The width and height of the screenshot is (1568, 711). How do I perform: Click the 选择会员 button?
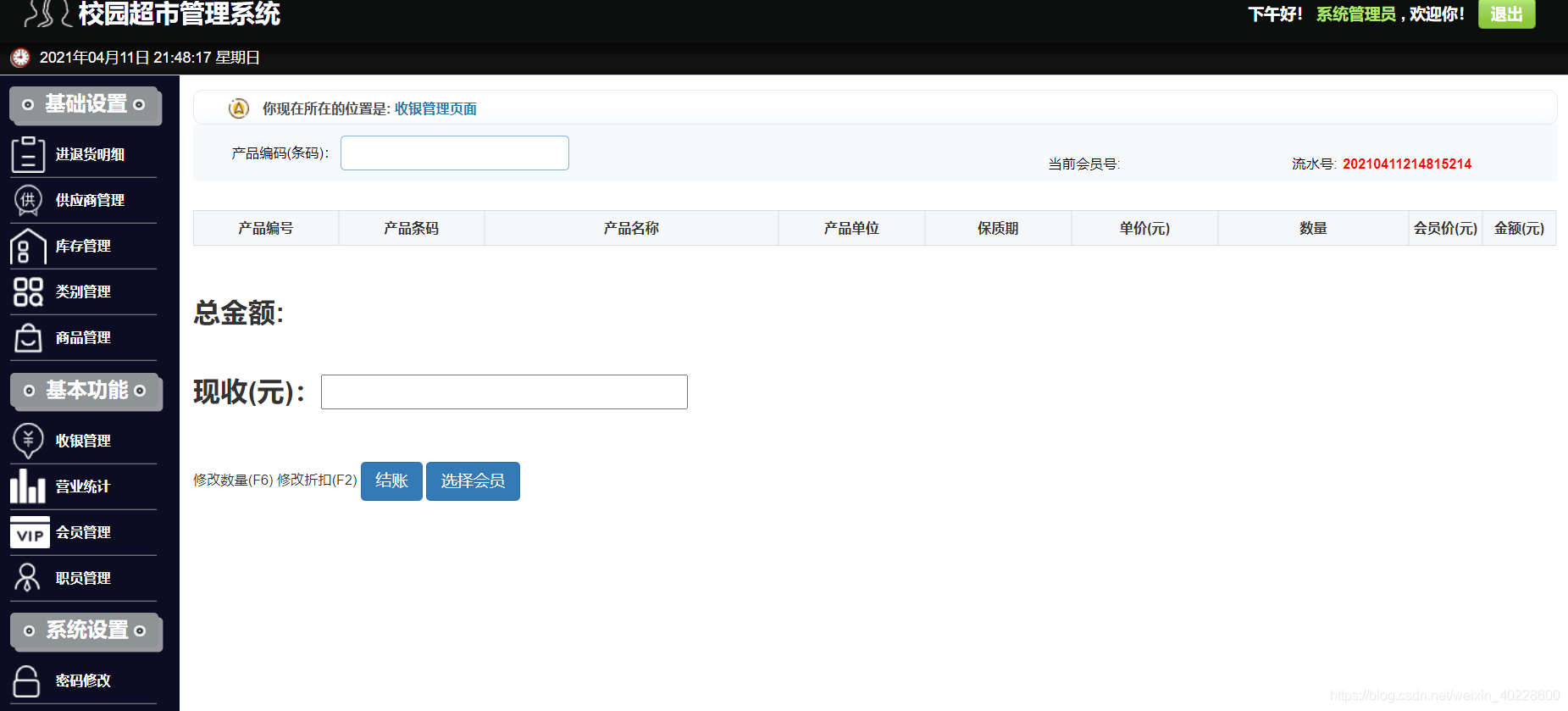(x=473, y=481)
